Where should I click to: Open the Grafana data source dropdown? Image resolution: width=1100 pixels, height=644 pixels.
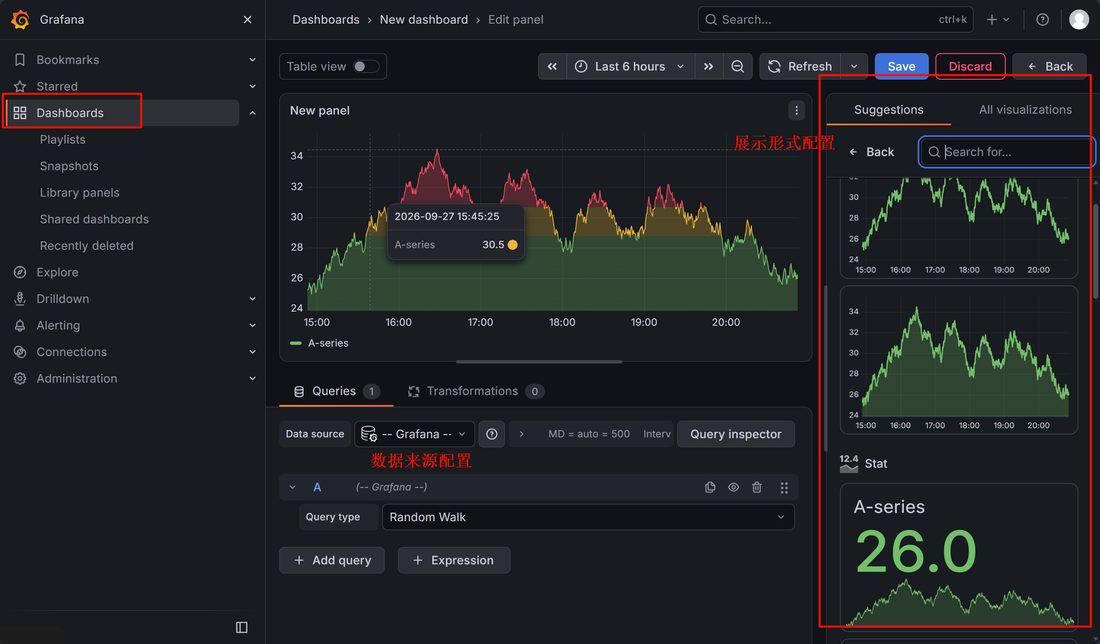click(x=415, y=434)
